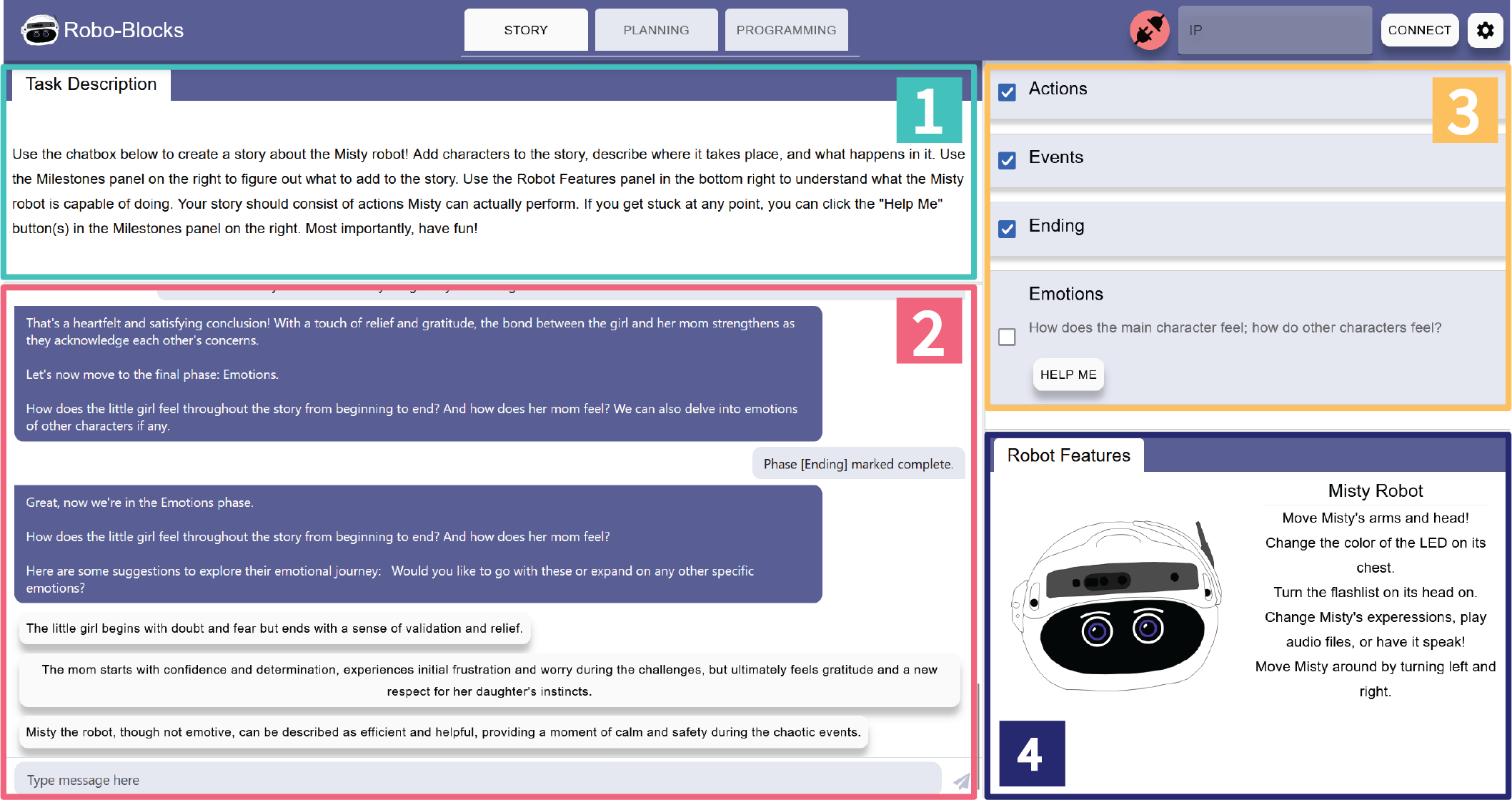The height and width of the screenshot is (800, 1512).
Task: Open the PROGRAMMING tab
Action: (786, 30)
